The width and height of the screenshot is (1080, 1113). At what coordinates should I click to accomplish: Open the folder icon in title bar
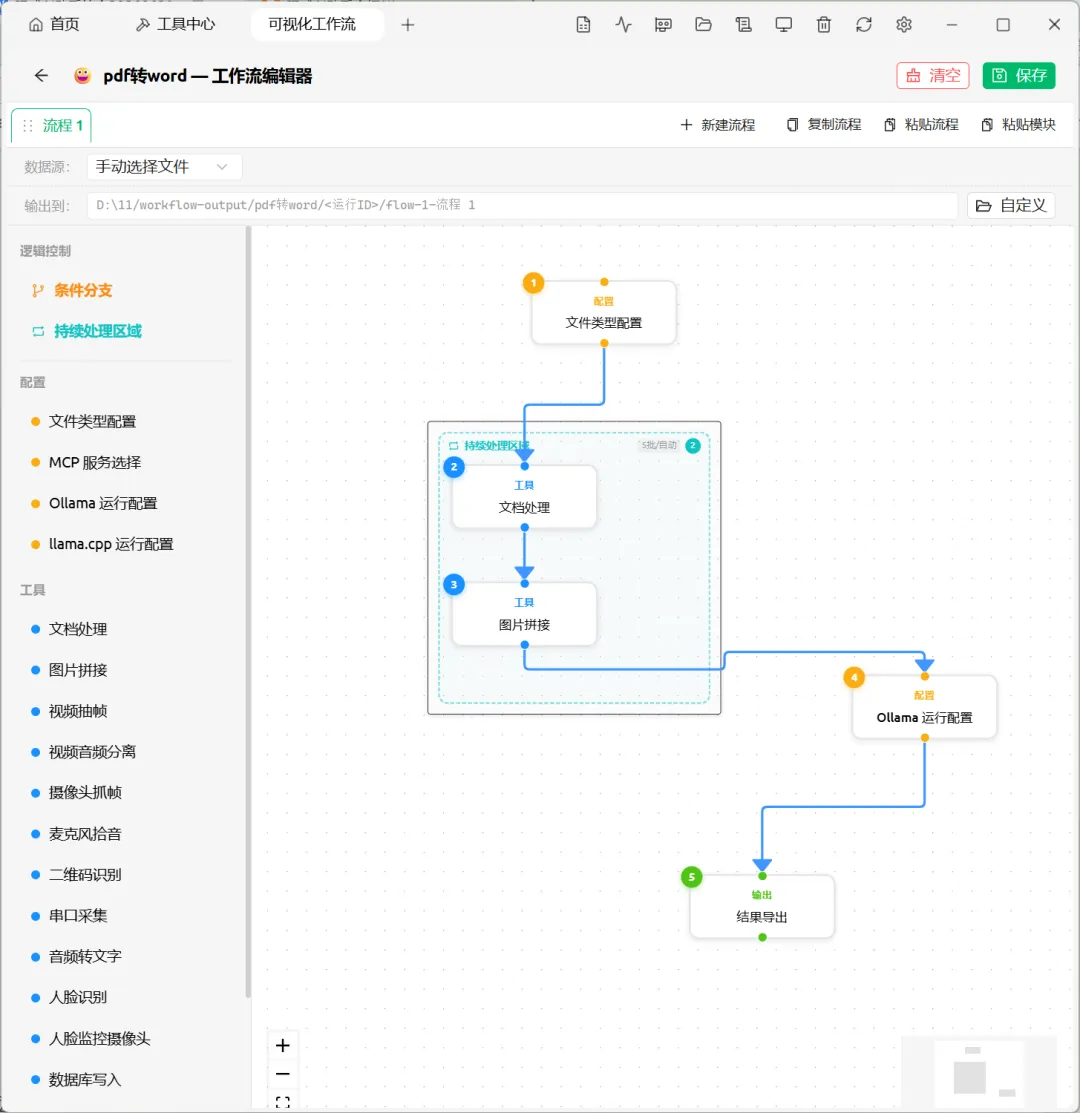click(703, 25)
